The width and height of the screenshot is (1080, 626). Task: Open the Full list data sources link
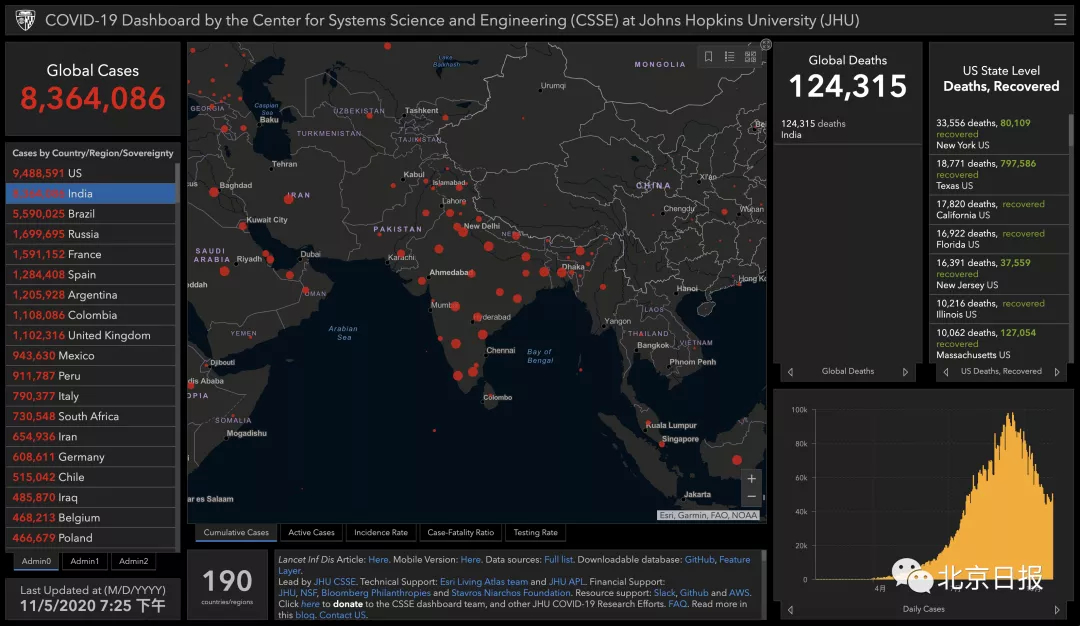[558, 560]
